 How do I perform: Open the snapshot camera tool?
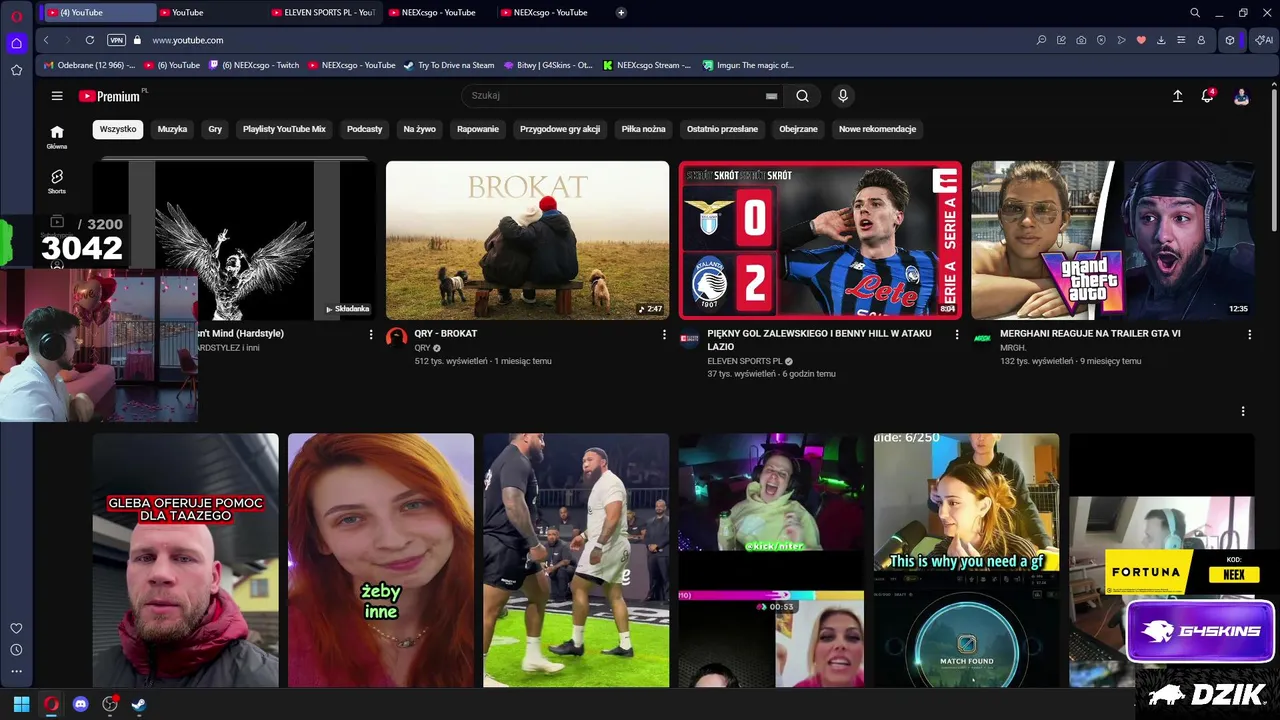point(1081,40)
